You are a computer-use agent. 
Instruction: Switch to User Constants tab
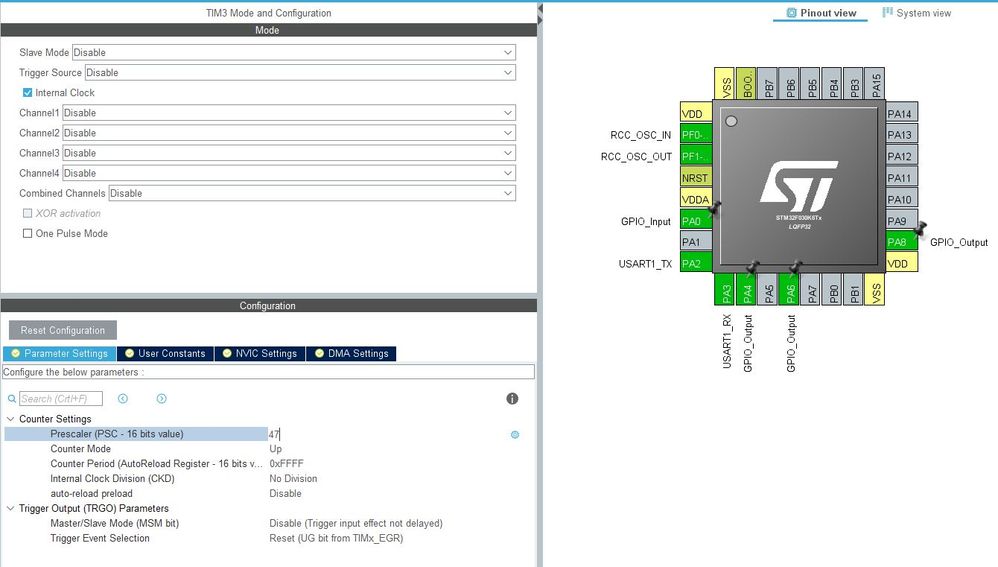[165, 353]
